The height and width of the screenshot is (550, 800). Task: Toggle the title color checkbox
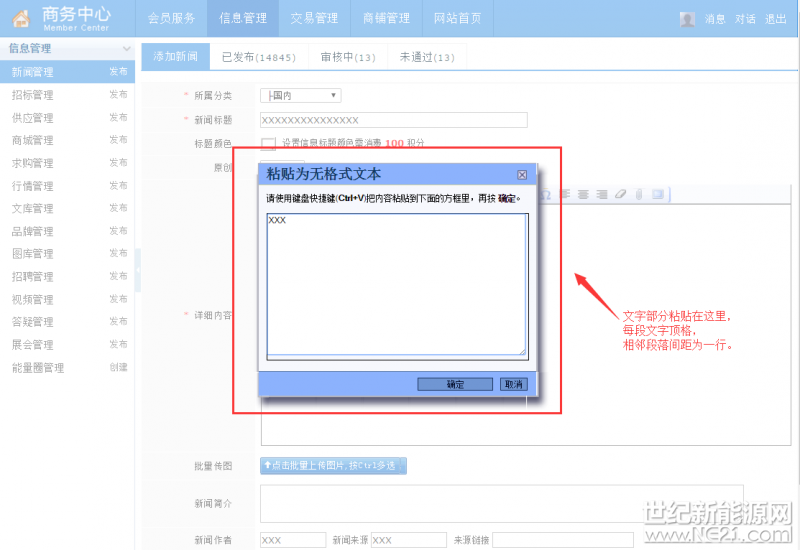tap(268, 144)
